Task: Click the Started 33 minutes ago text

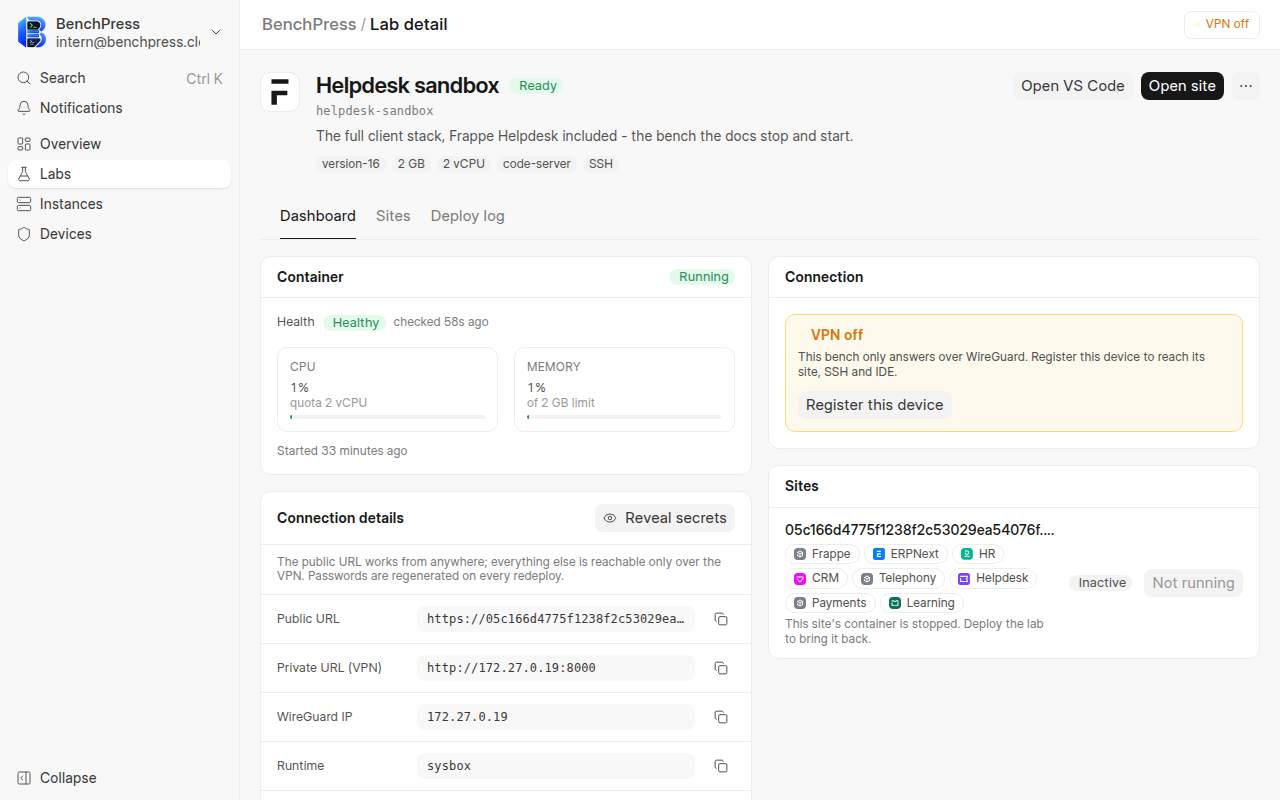Action: [342, 451]
